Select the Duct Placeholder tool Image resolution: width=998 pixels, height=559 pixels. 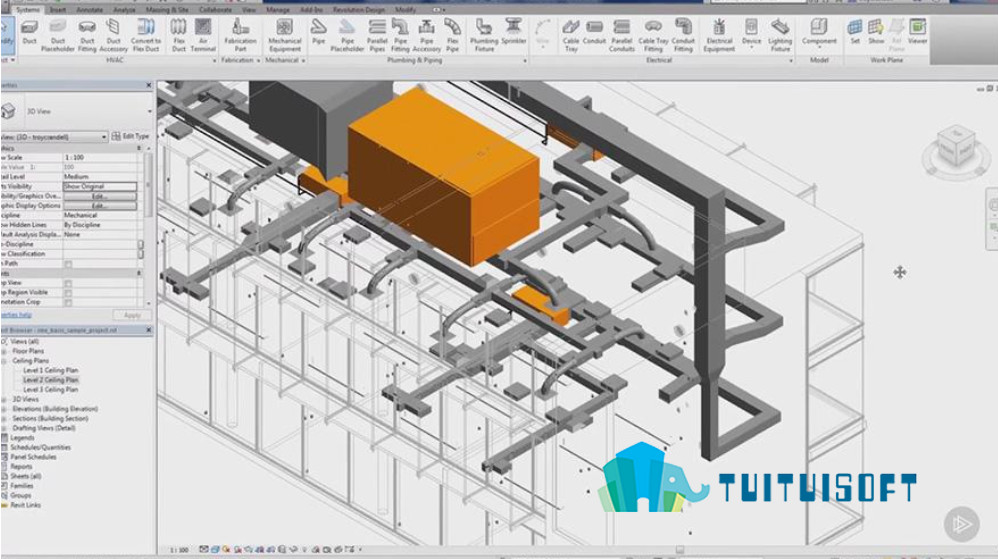coord(57,35)
